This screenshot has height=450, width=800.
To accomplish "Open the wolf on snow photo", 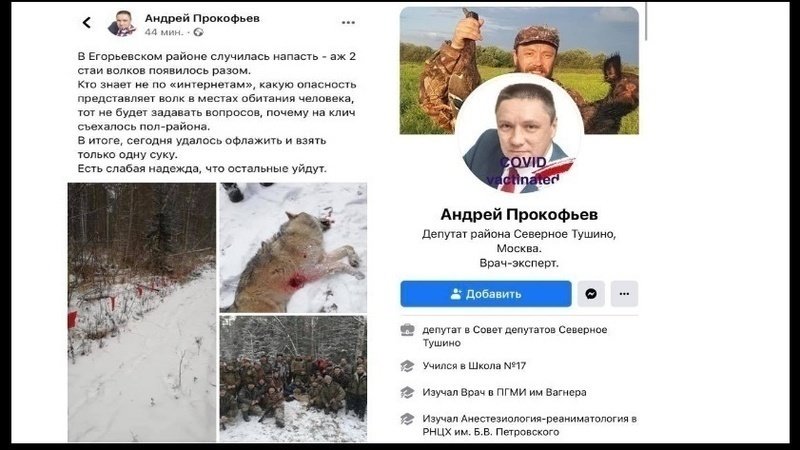I will click(x=293, y=247).
